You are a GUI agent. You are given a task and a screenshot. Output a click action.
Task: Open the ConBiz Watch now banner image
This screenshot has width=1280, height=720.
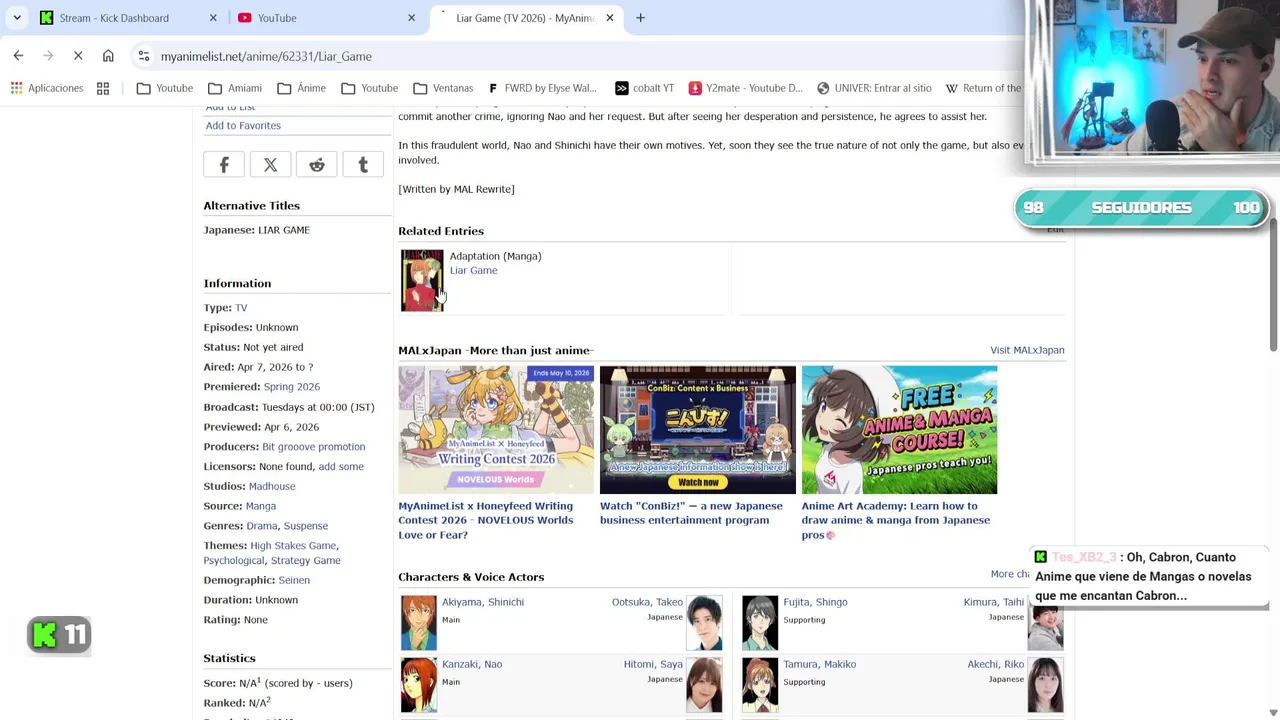coord(698,430)
